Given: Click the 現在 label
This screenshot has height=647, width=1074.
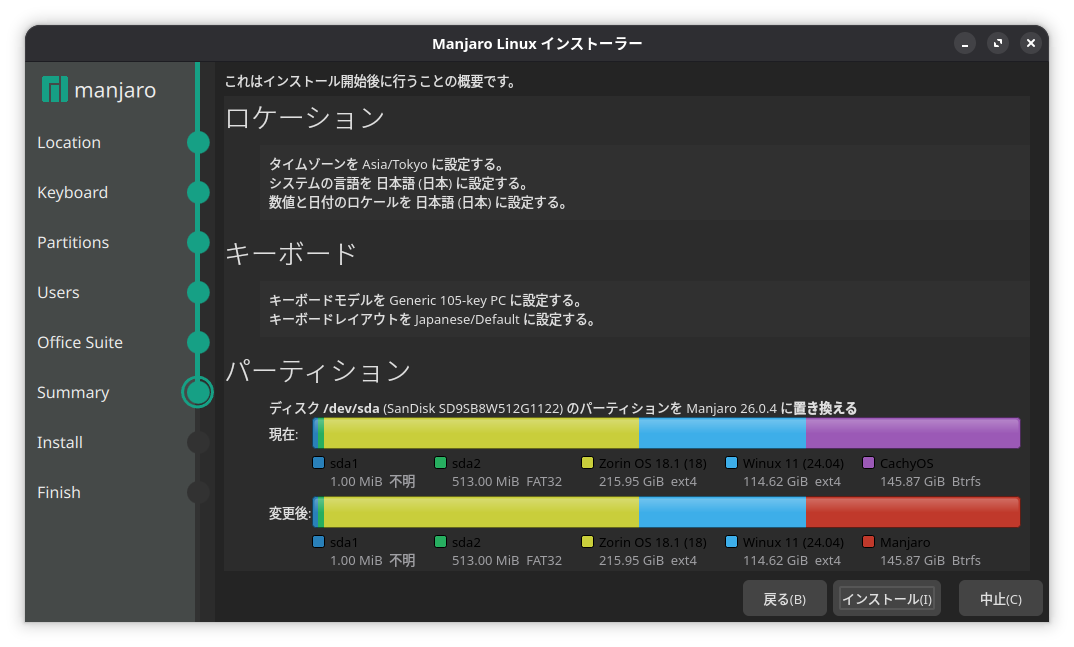Looking at the screenshot, I should click(283, 434).
